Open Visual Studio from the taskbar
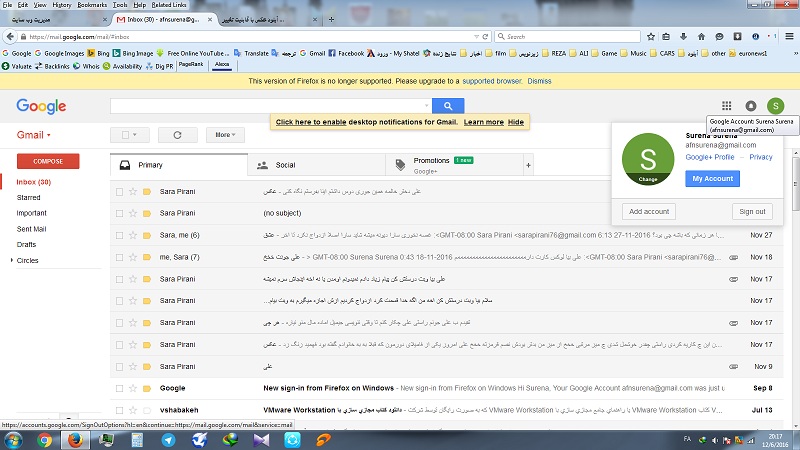800x450 pixels. [x=261, y=440]
